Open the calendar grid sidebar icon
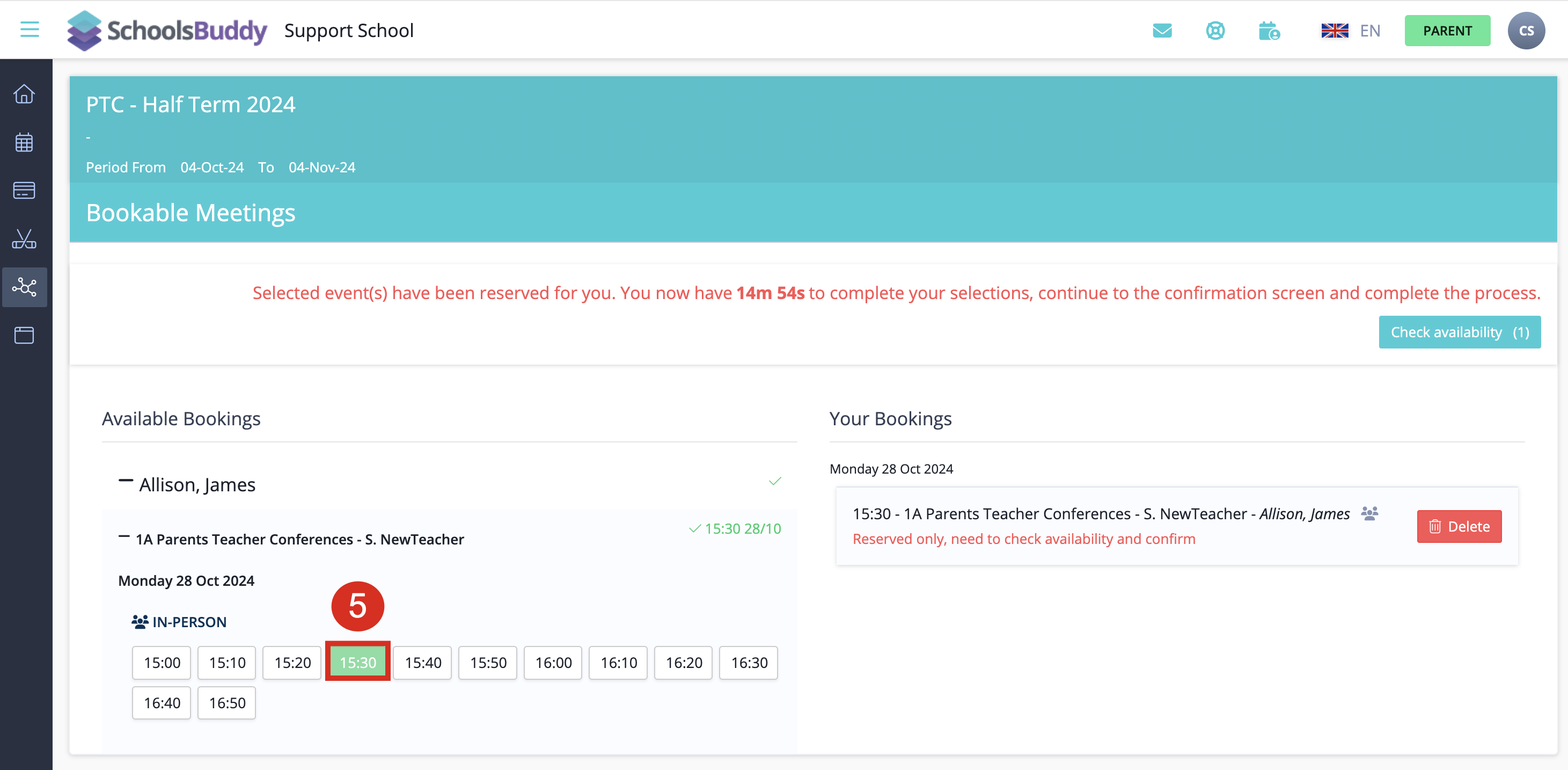 pyautogui.click(x=24, y=142)
